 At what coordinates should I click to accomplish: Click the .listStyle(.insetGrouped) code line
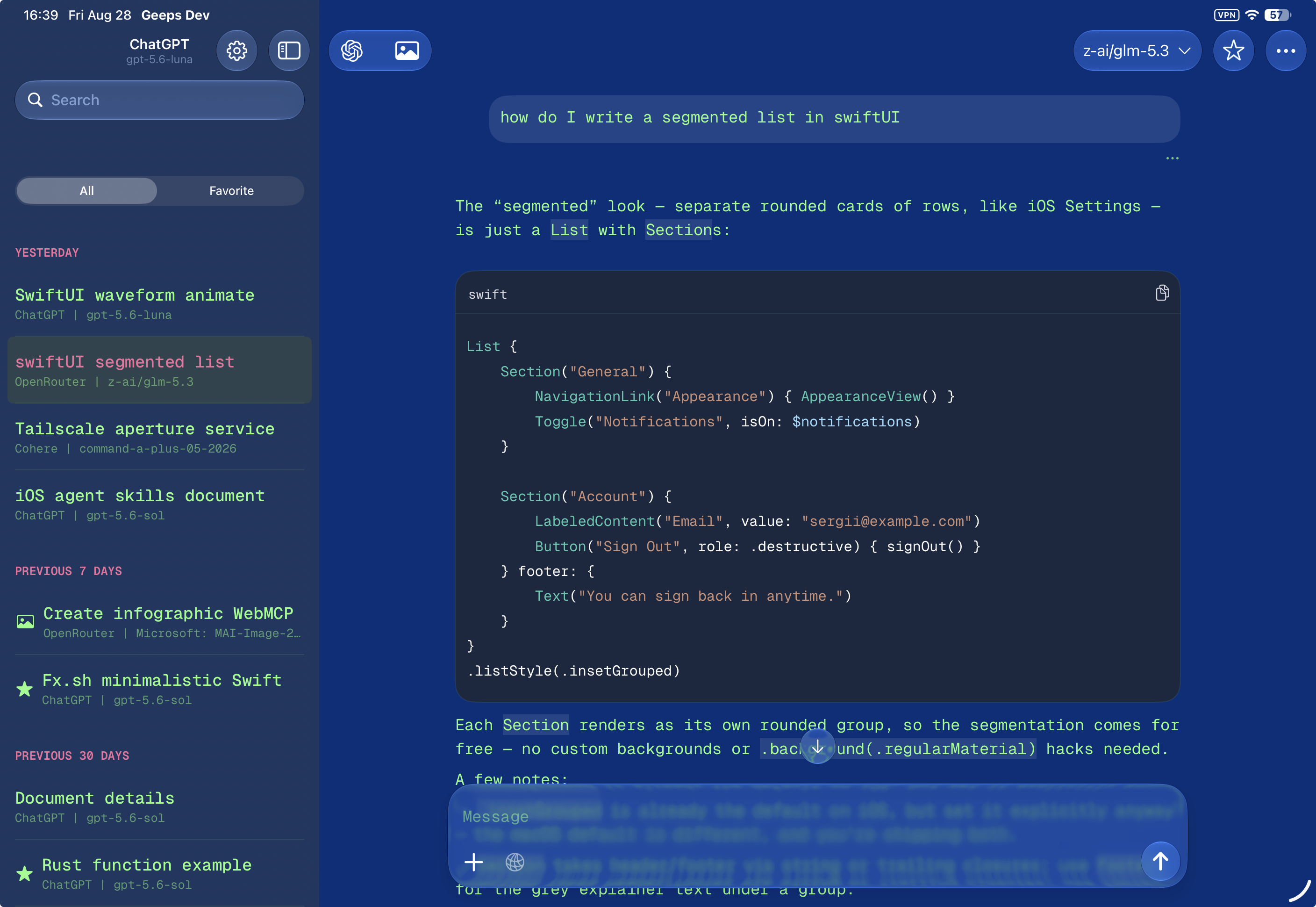[573, 671]
